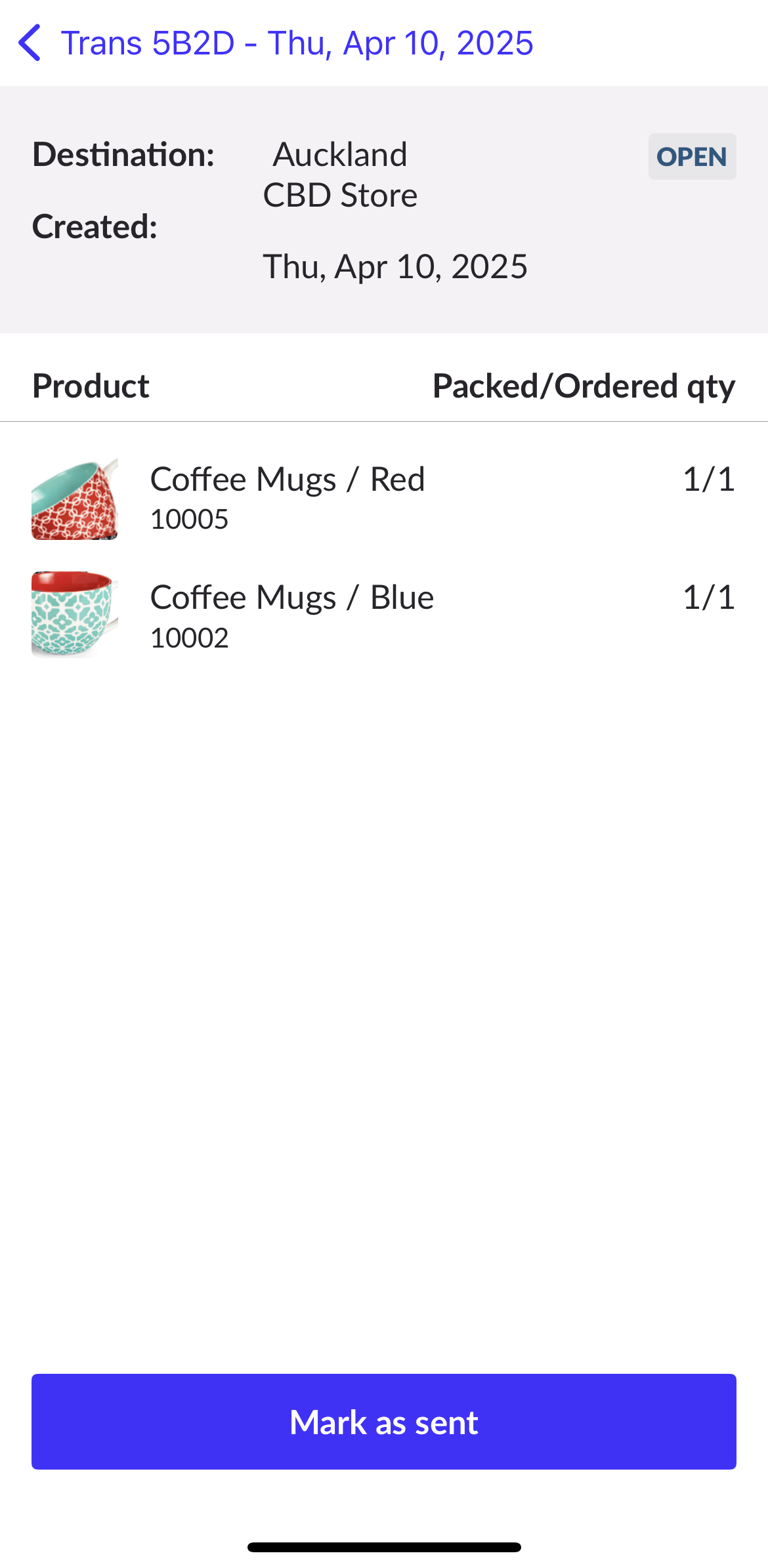Click the SKU 10005 text
768x1568 pixels.
189,520
